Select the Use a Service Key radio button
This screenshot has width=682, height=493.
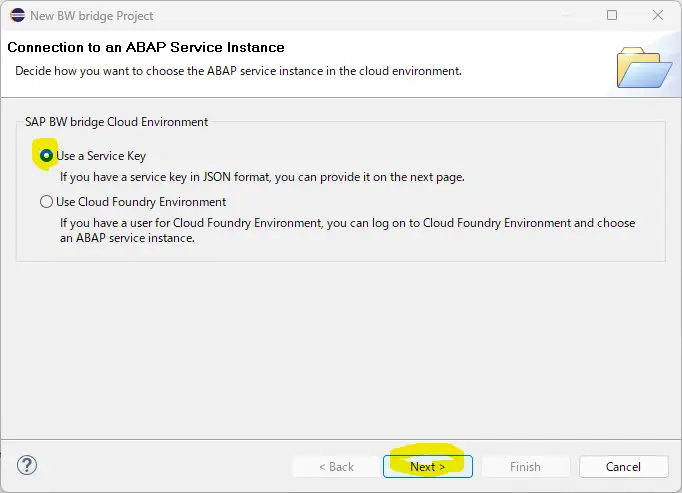click(x=46, y=155)
